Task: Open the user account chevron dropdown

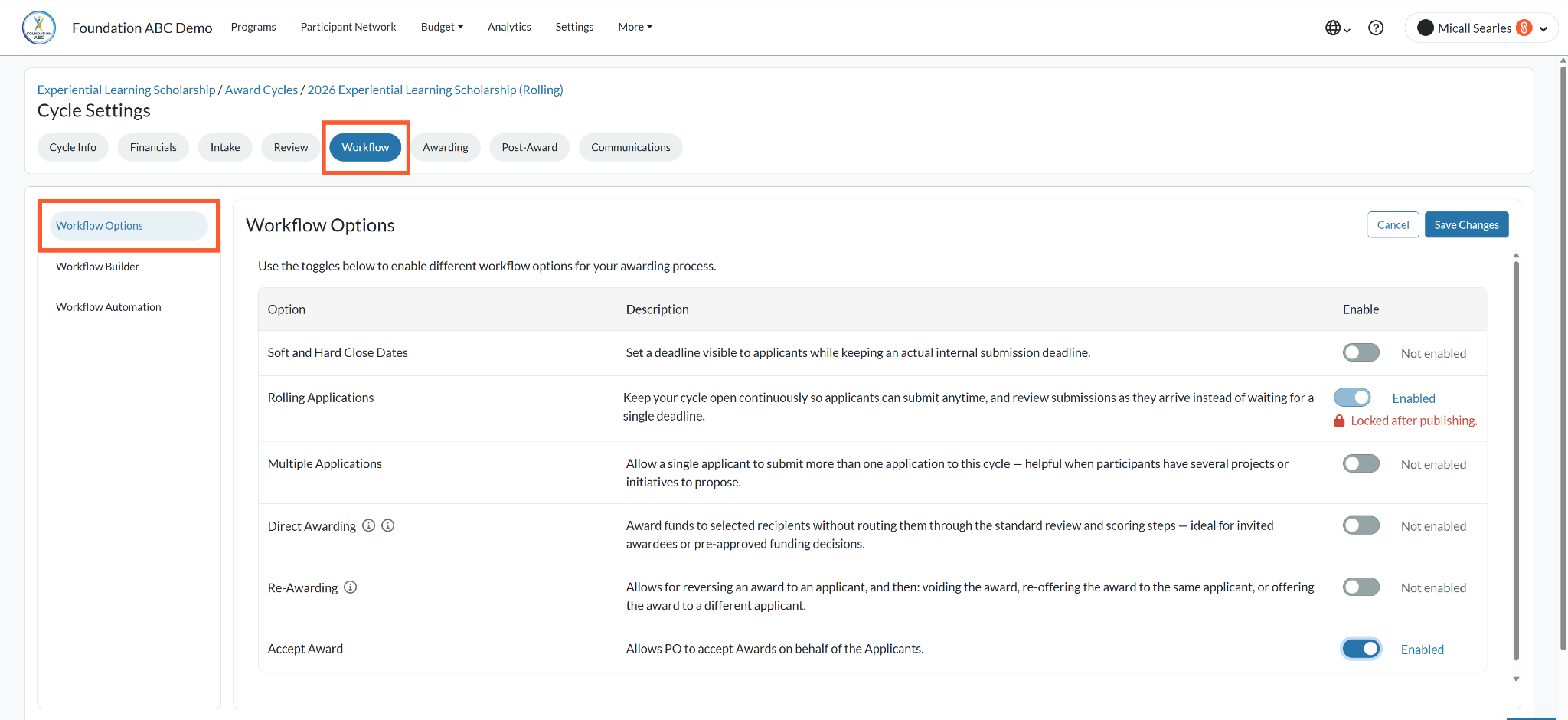Action: click(x=1543, y=28)
